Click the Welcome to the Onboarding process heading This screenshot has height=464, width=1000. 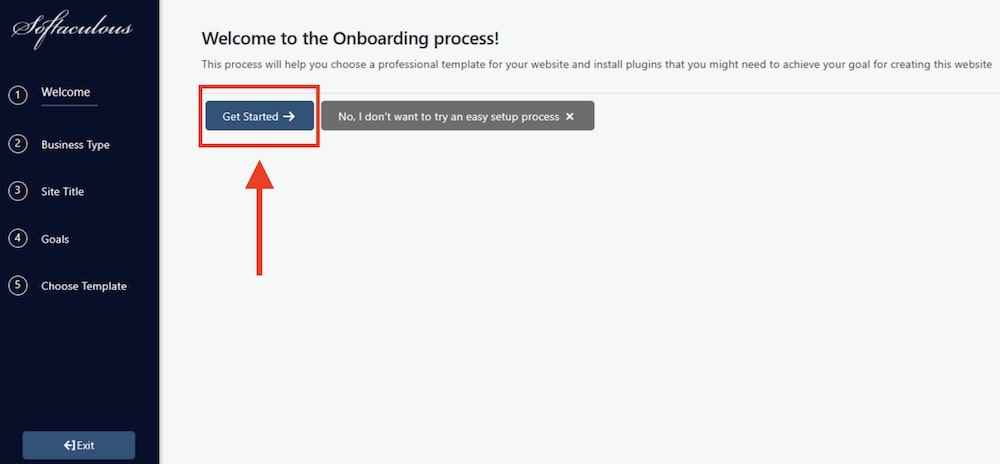tap(350, 39)
